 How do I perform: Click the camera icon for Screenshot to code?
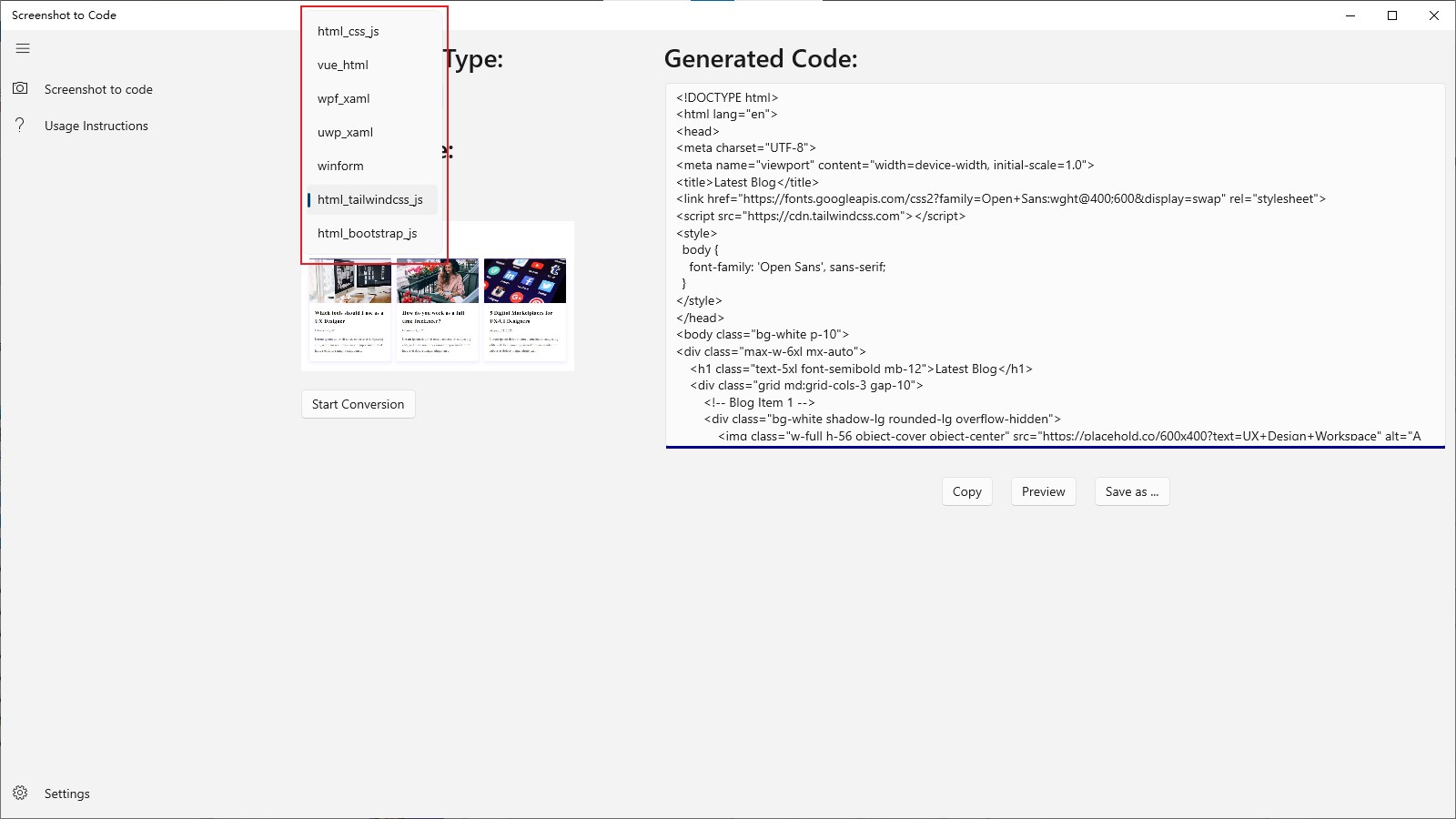20,88
